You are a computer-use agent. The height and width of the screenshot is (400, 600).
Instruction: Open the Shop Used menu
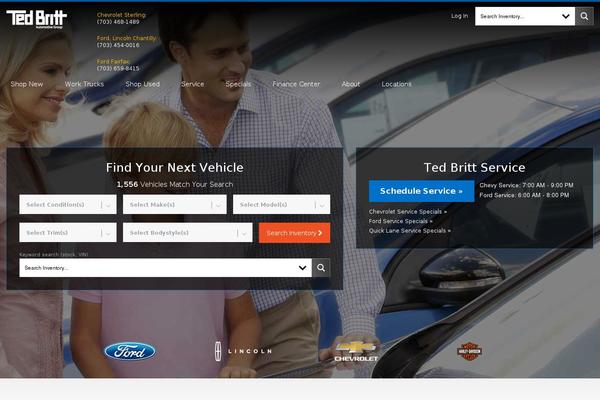pos(142,84)
